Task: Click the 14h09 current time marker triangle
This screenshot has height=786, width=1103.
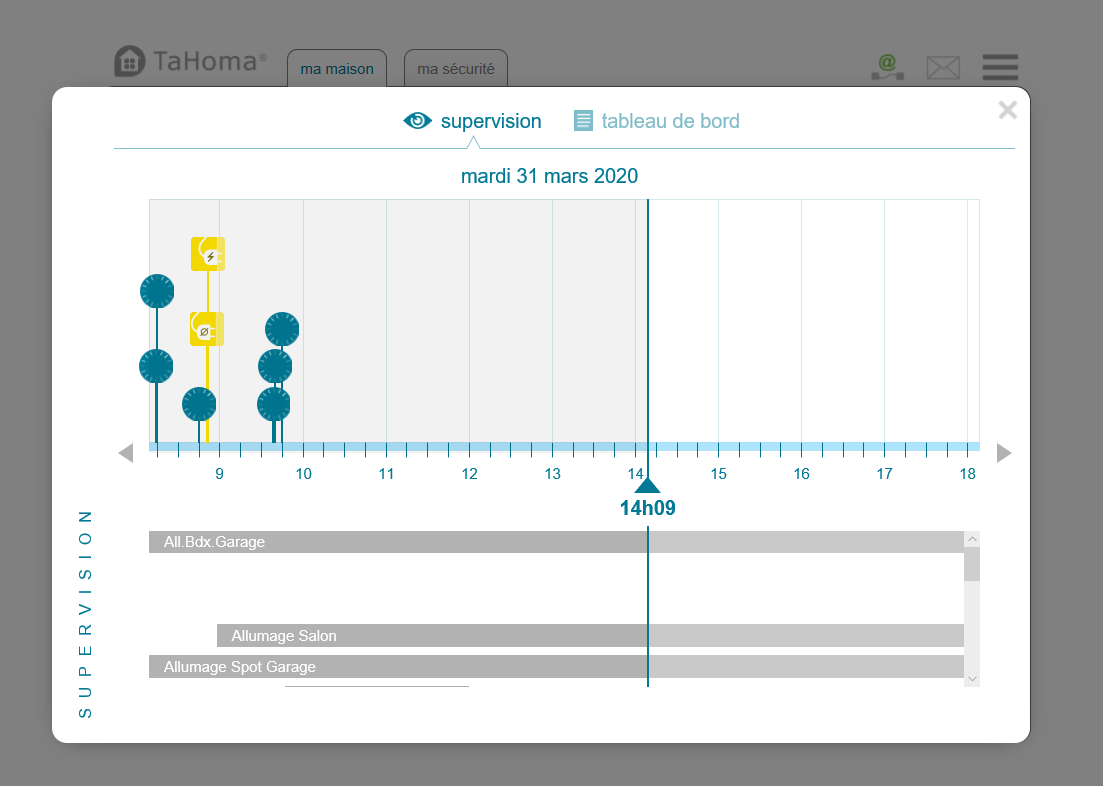Action: [647, 486]
